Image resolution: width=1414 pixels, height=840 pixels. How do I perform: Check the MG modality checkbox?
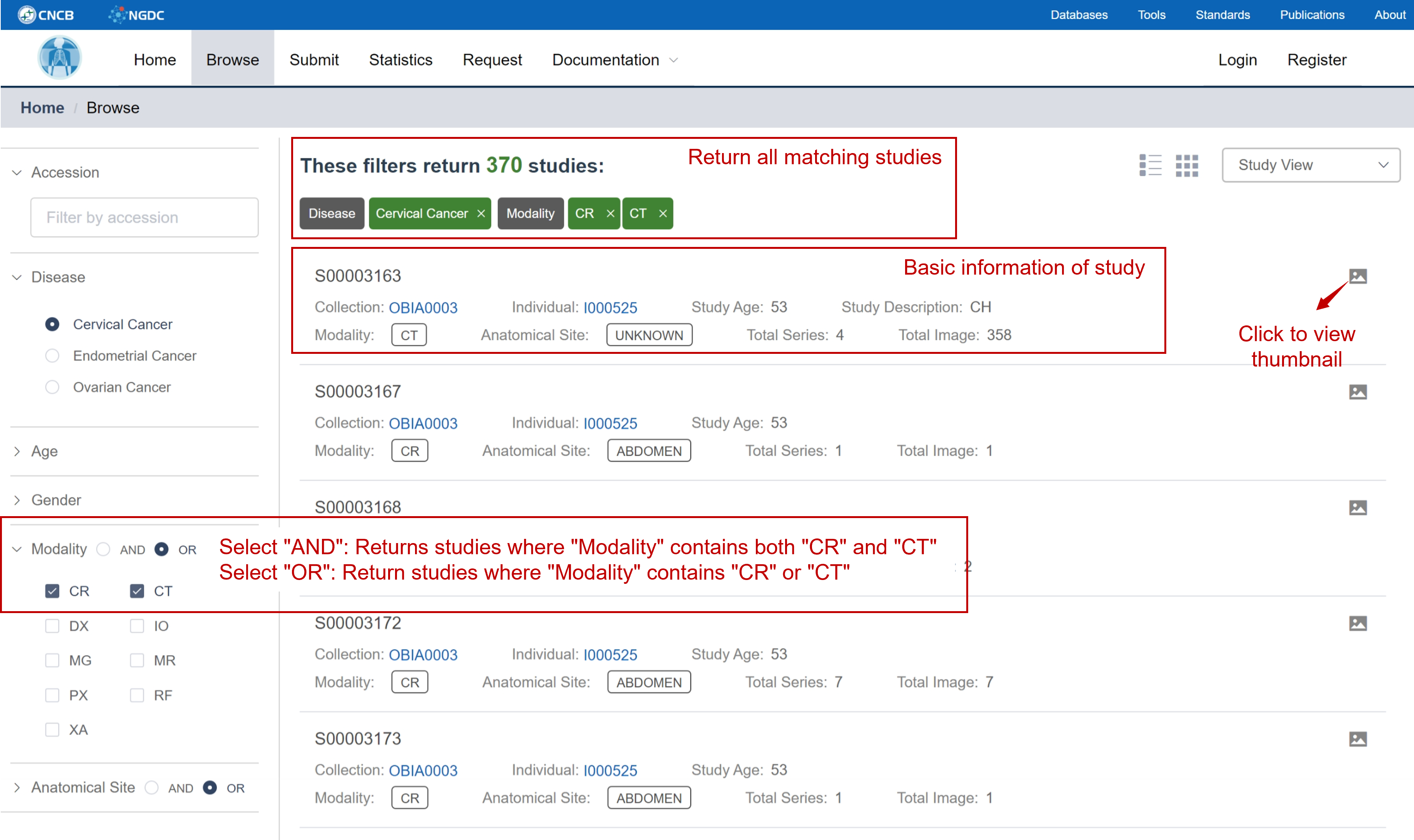coord(52,660)
